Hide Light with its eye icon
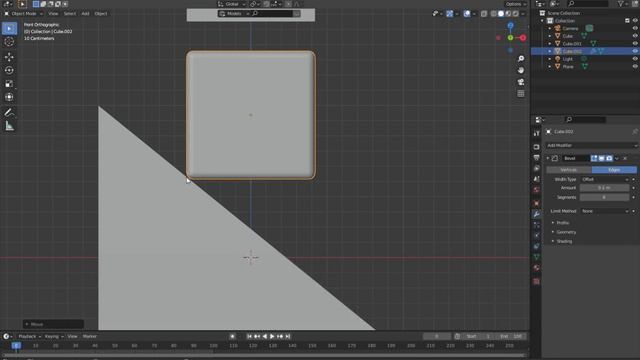Viewport: 640px width, 360px height. pyautogui.click(x=635, y=59)
